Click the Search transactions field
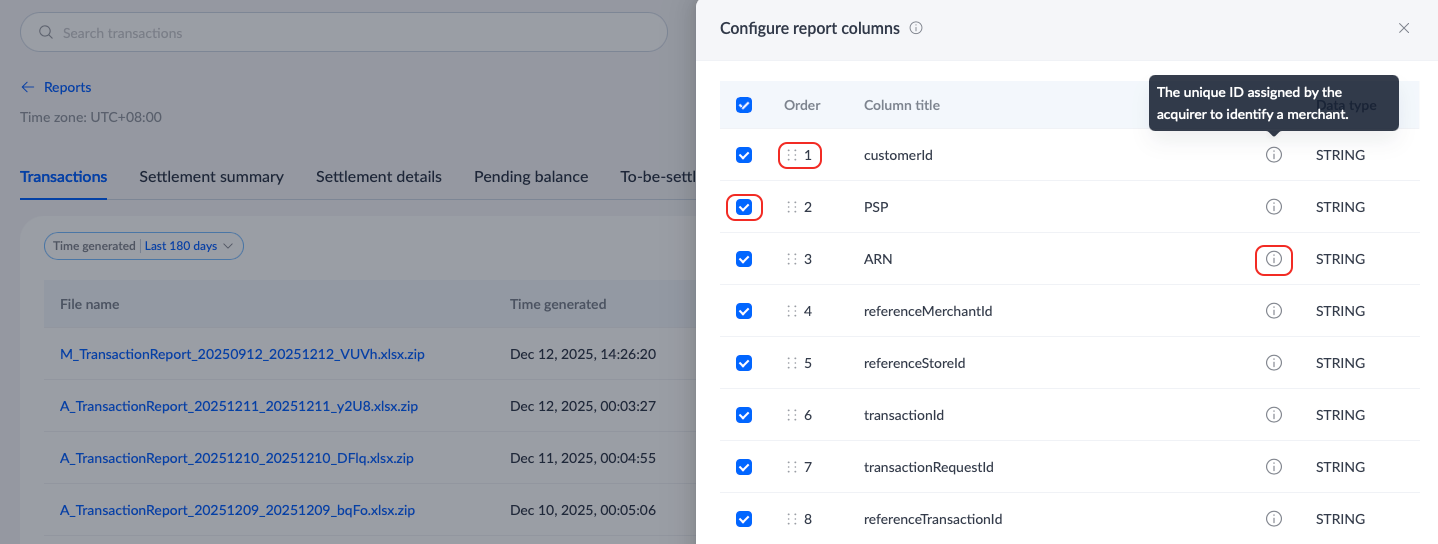The image size is (1438, 544). [344, 33]
